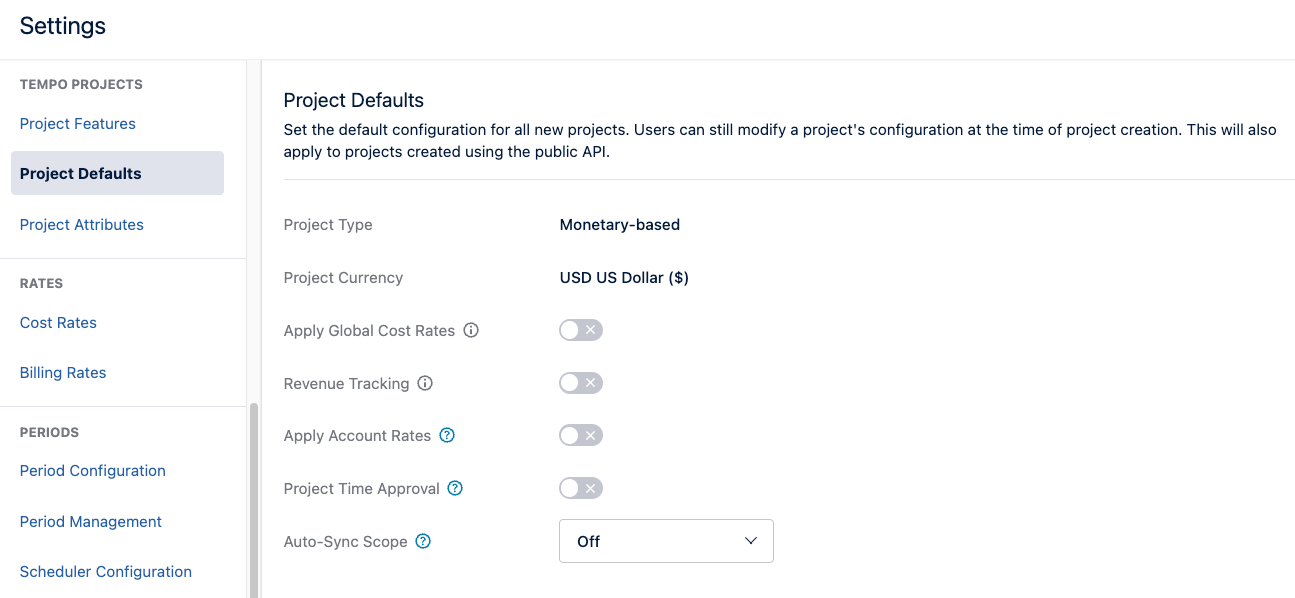Switch on Project Time Approval
This screenshot has width=1295, height=598.
pyautogui.click(x=581, y=488)
